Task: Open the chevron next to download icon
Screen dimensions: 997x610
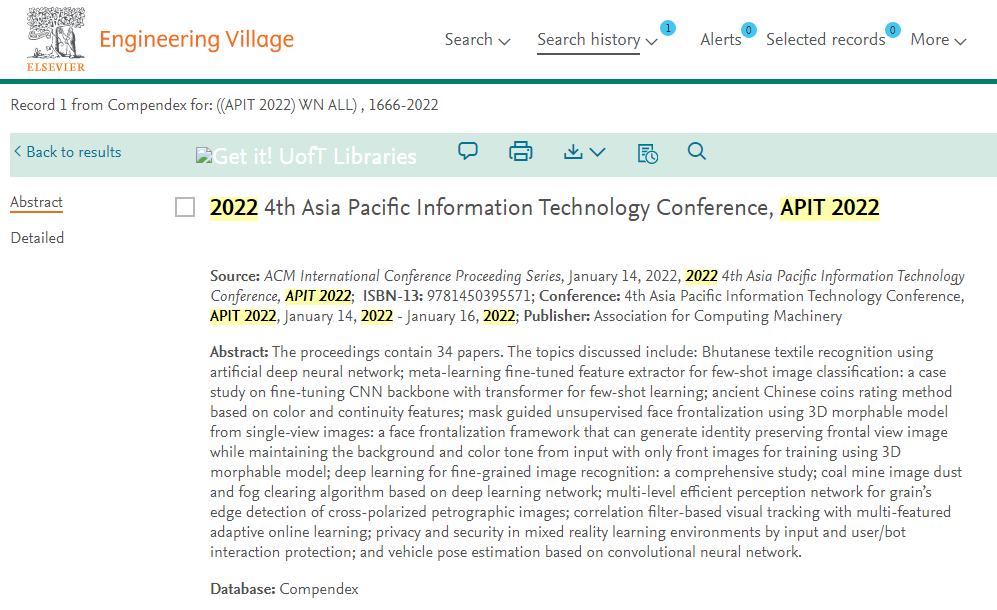Action: 598,152
